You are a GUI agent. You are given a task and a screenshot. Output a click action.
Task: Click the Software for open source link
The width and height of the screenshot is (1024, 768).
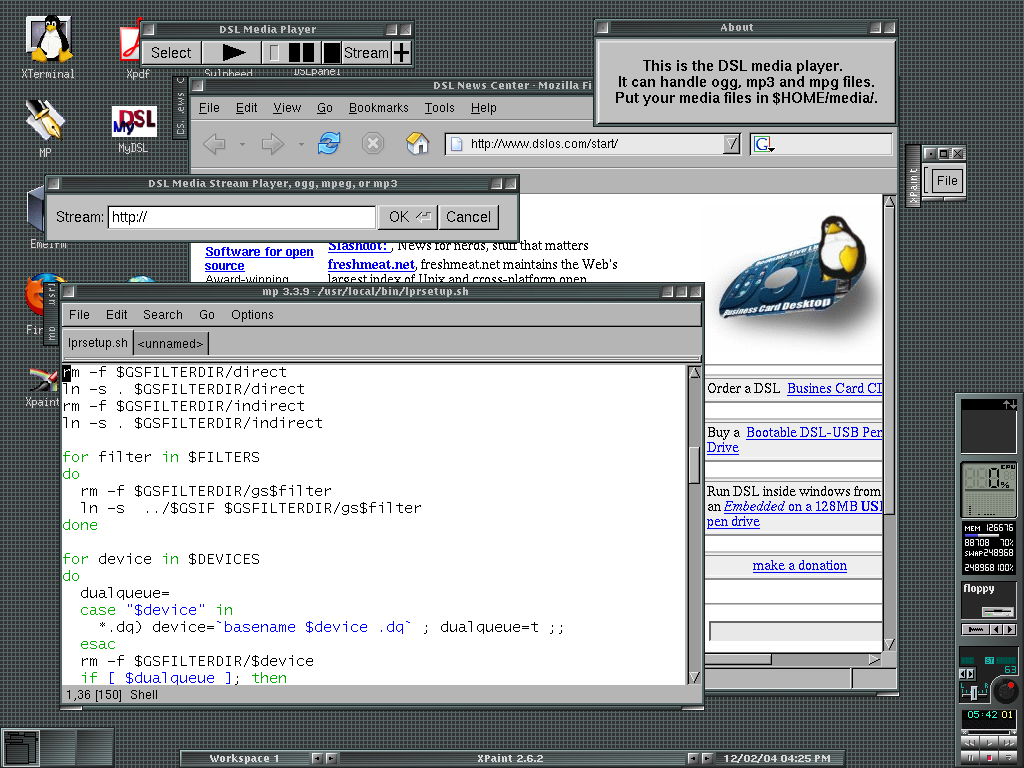pyautogui.click(x=259, y=259)
